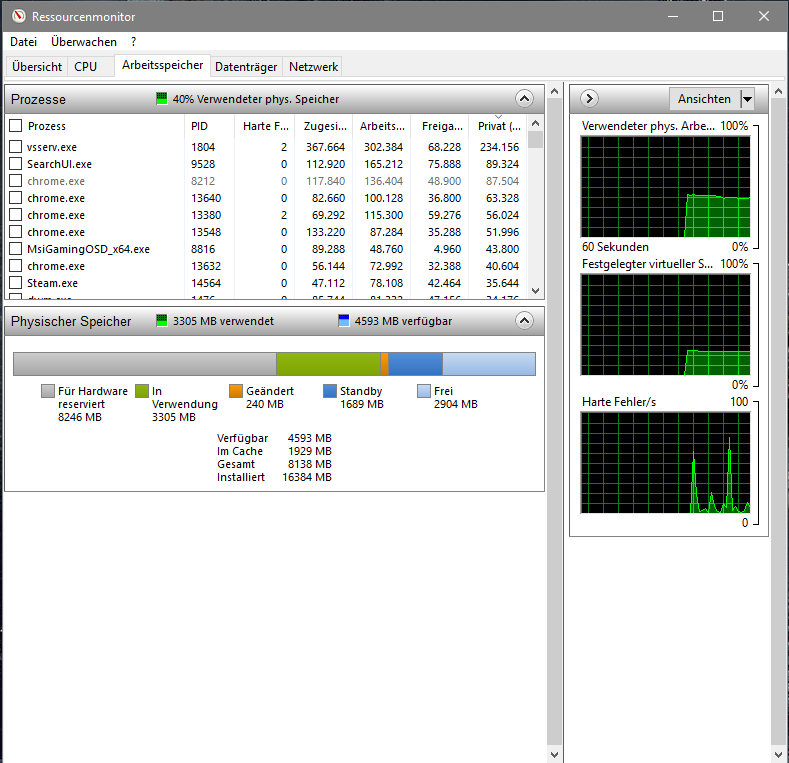This screenshot has width=789, height=763.
Task: Click the process list scroll-up arrow
Action: pos(535,123)
